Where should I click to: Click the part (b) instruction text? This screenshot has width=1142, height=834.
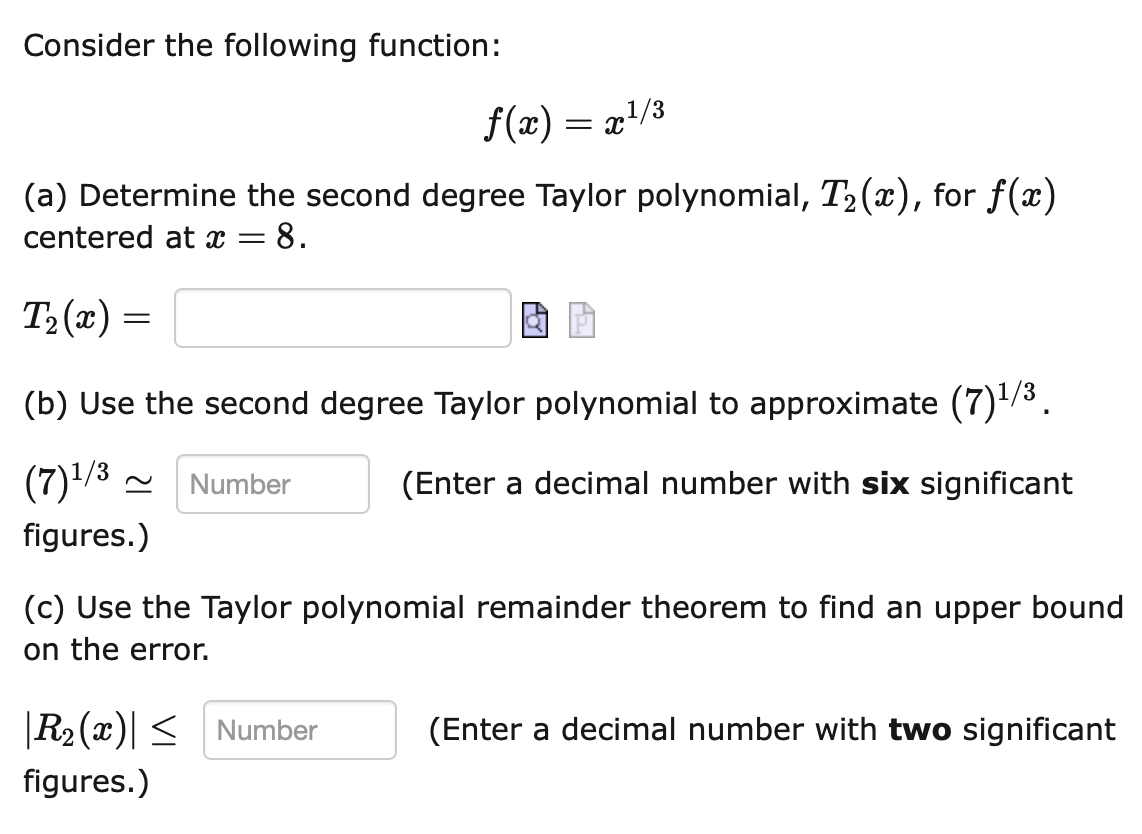coord(537,401)
